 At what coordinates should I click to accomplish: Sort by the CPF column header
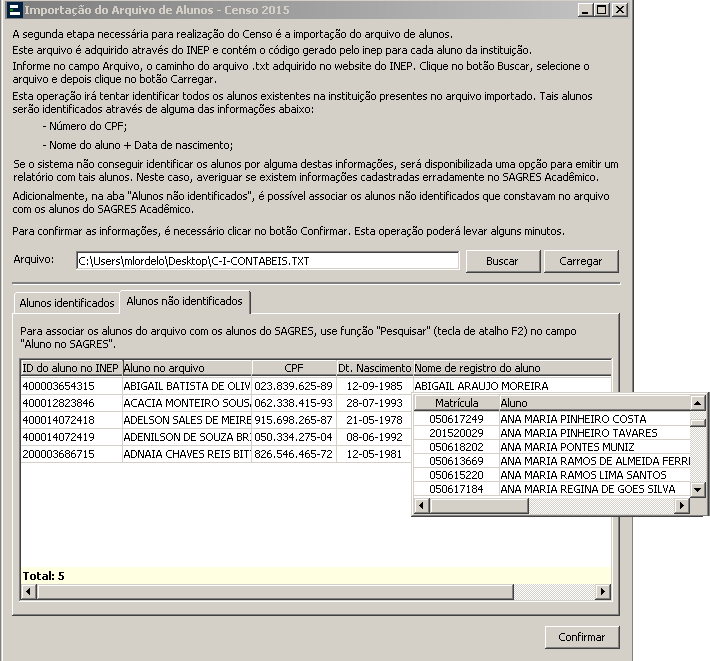coord(293,368)
